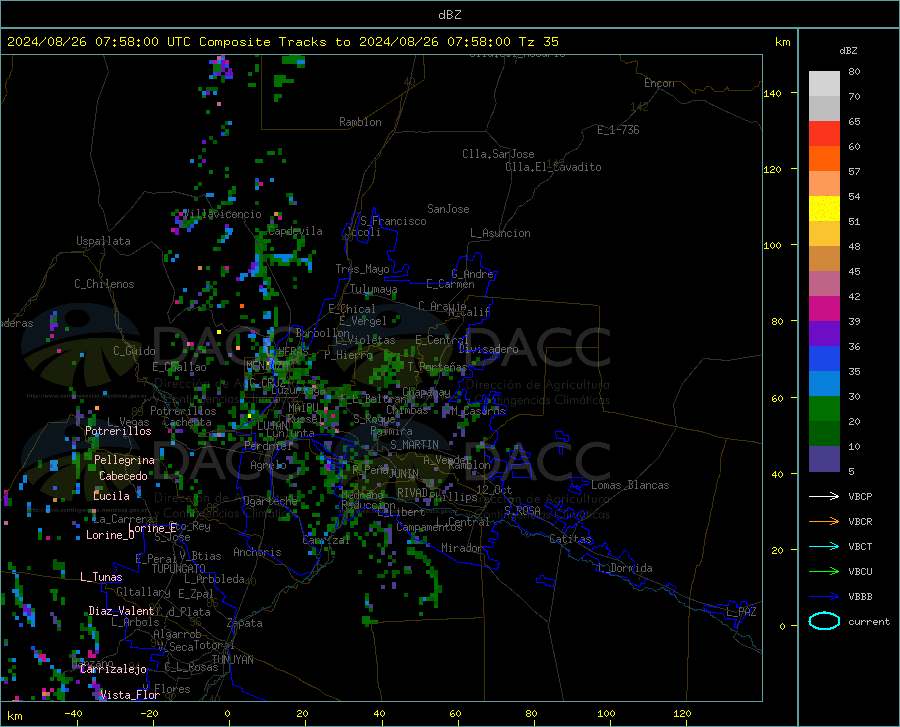Pick the purple 36-39 dBZ swatch
This screenshot has height=727, width=900.
click(x=824, y=334)
